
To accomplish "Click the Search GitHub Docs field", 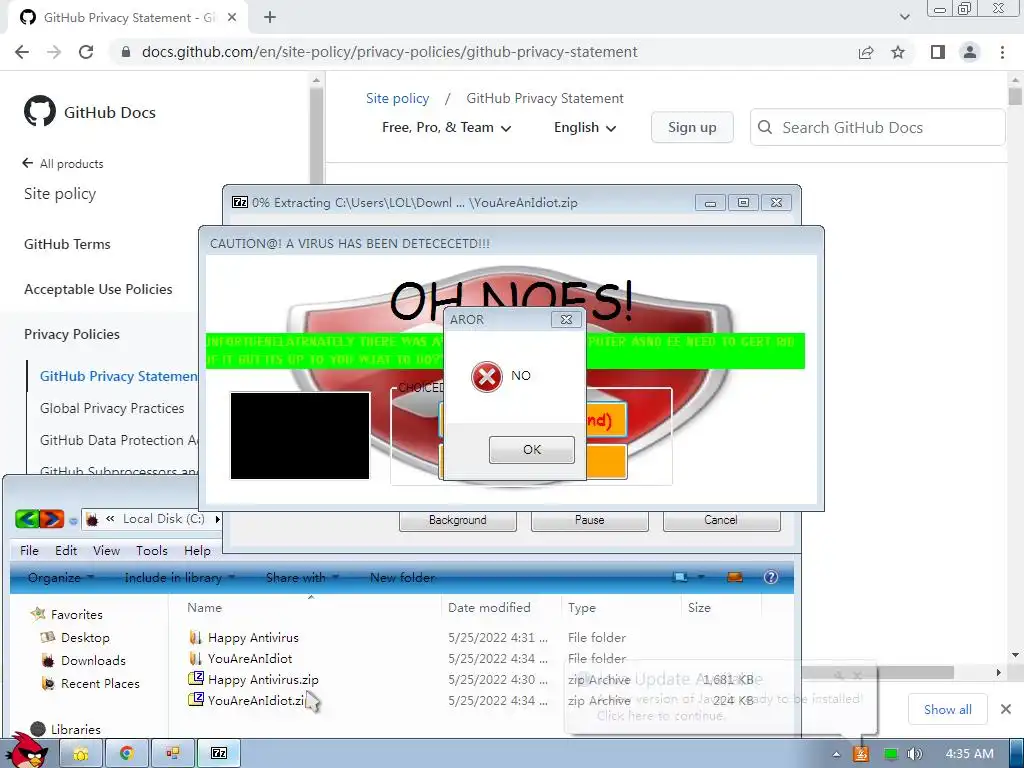I will click(877, 127).
